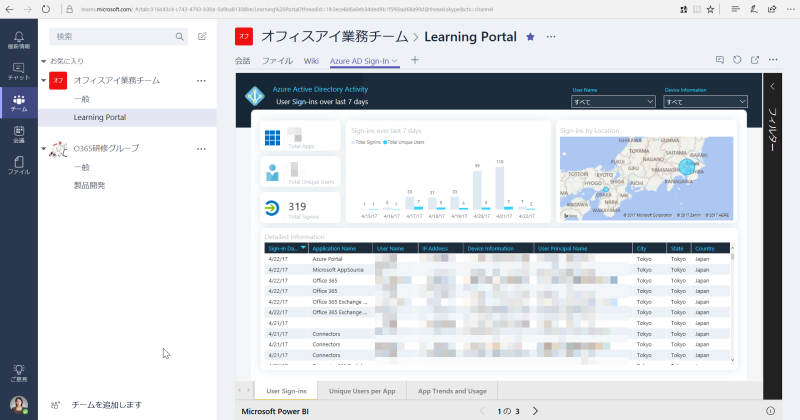Click the Microsoft AppSource table cell
Image resolution: width=800 pixels, height=420 pixels.
338,270
